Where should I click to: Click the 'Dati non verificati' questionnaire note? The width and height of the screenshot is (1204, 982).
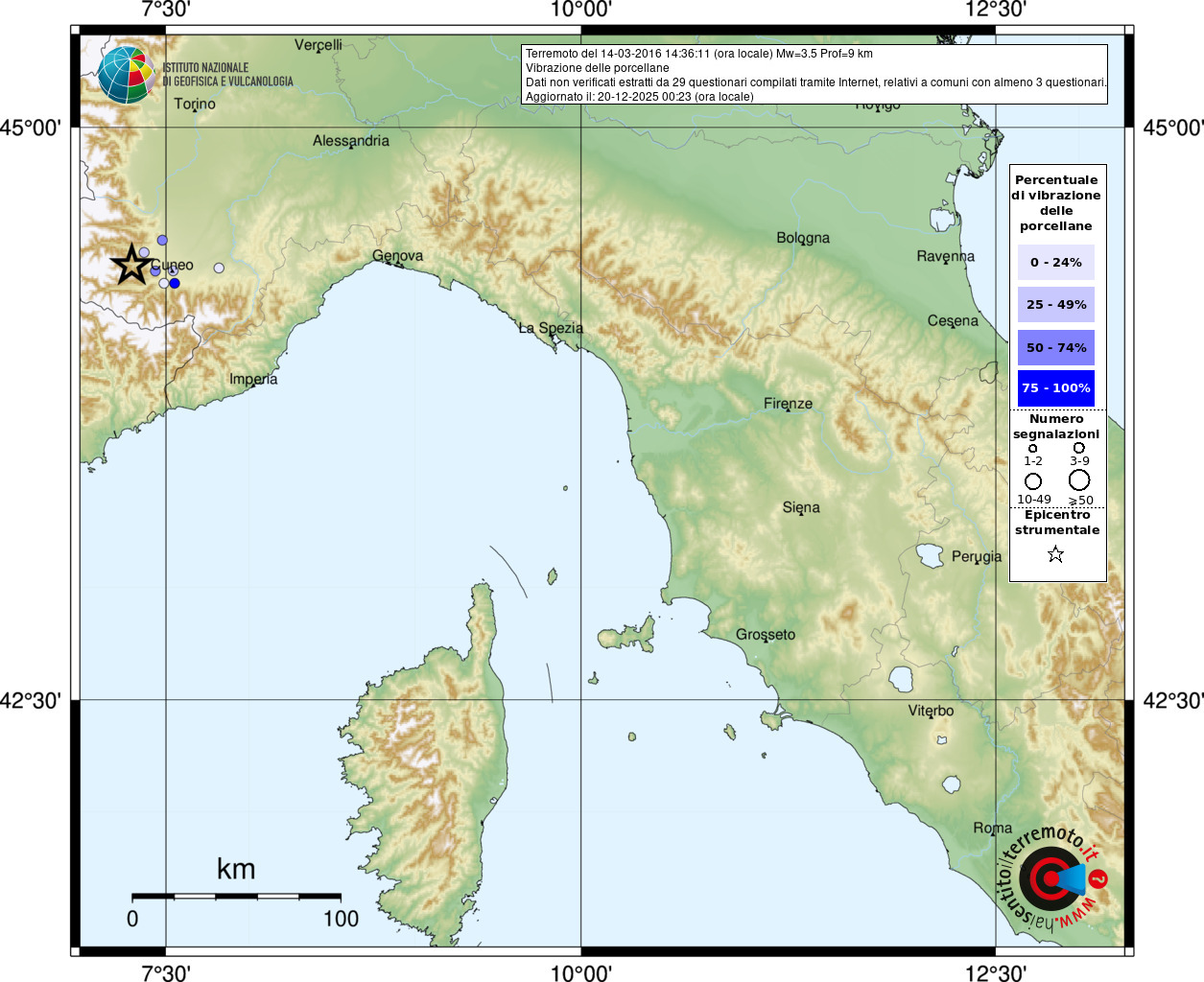click(x=815, y=82)
